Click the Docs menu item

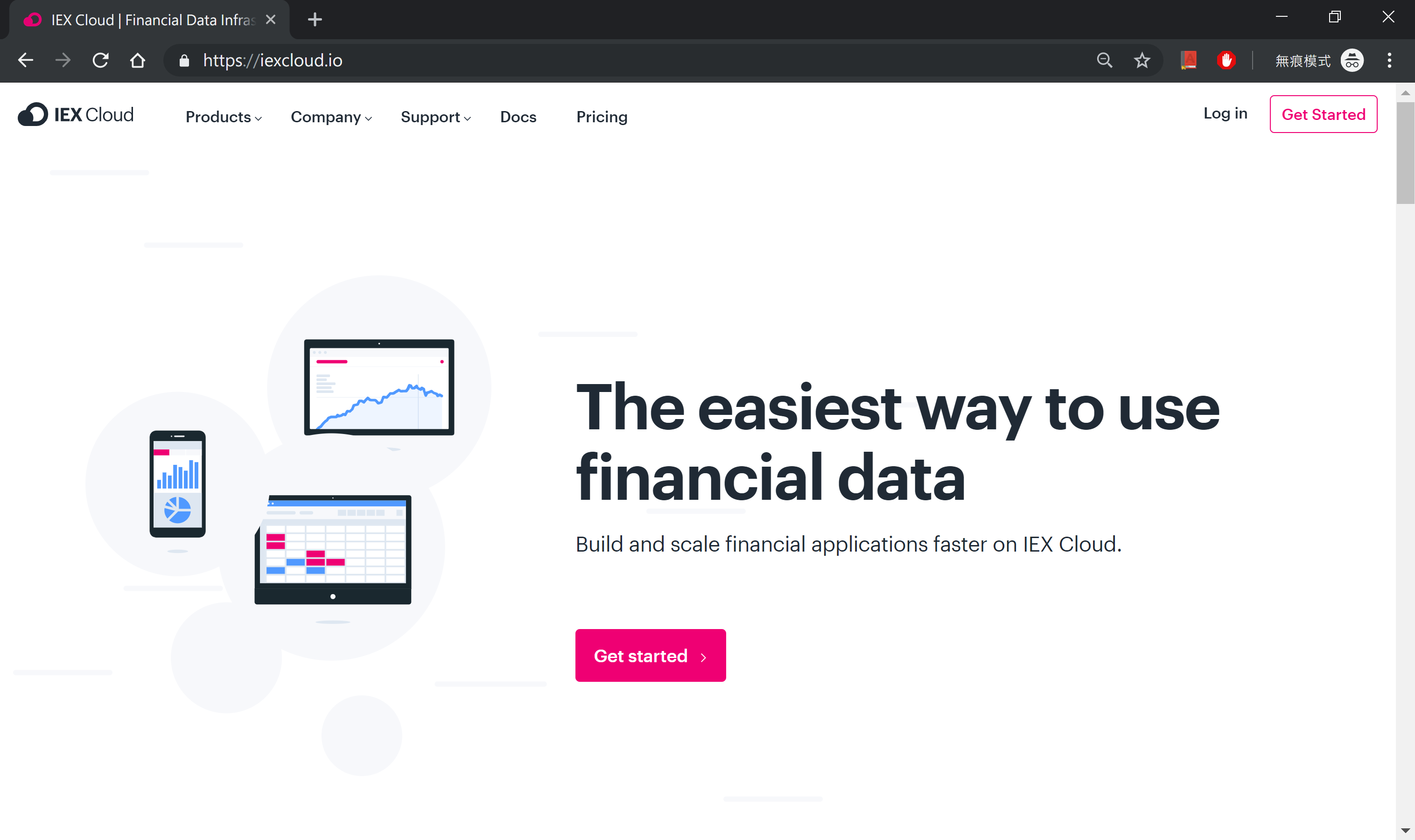coord(518,117)
